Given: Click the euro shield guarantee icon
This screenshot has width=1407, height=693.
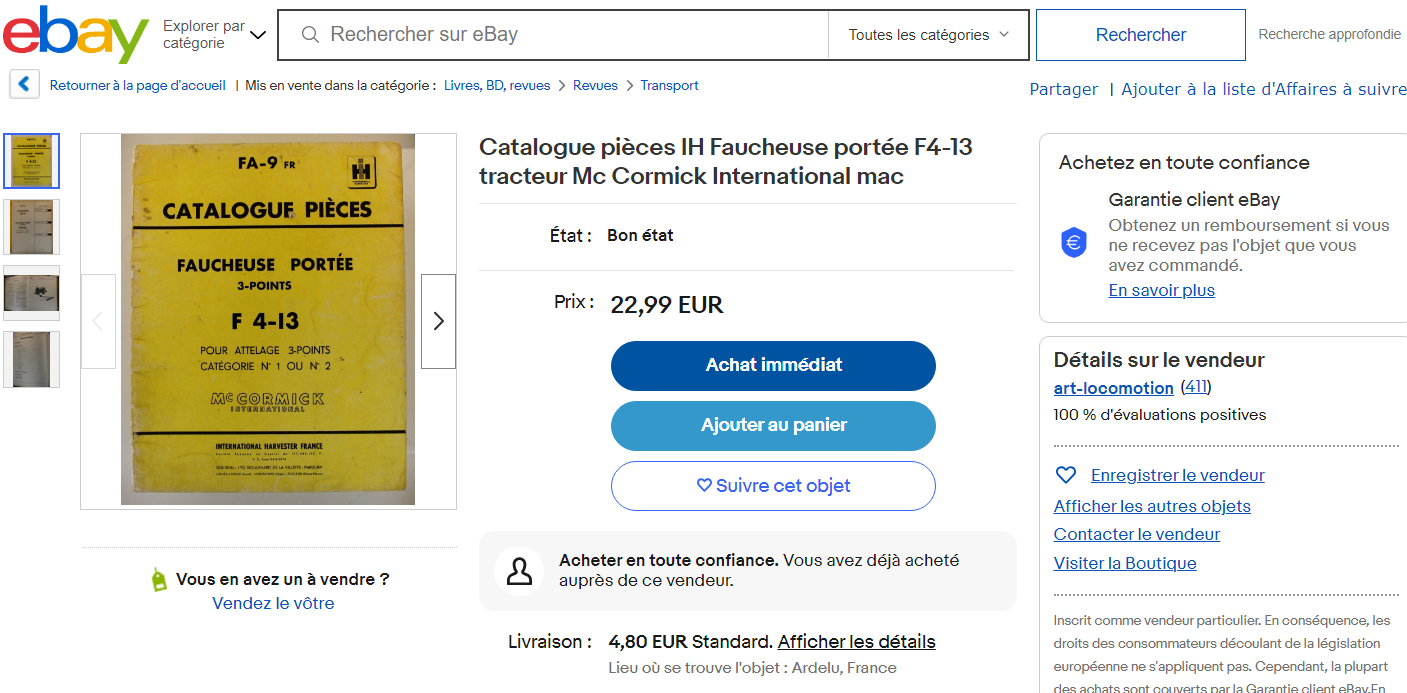Looking at the screenshot, I should pos(1074,242).
